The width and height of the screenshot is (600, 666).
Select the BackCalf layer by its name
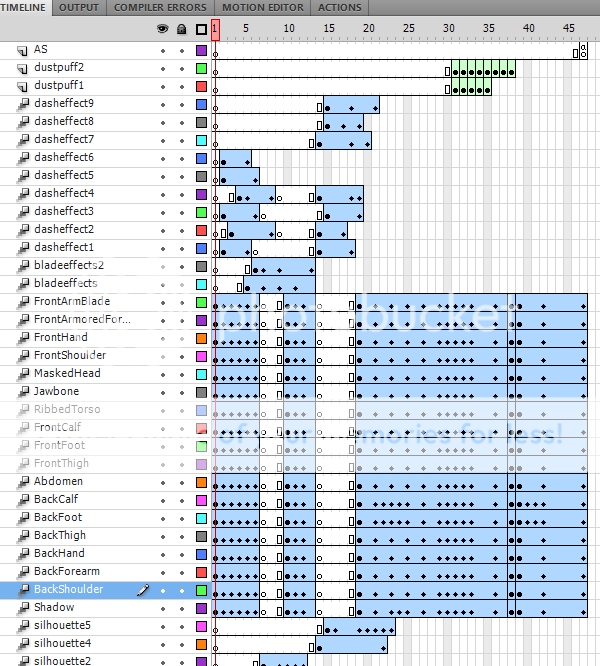click(x=56, y=499)
